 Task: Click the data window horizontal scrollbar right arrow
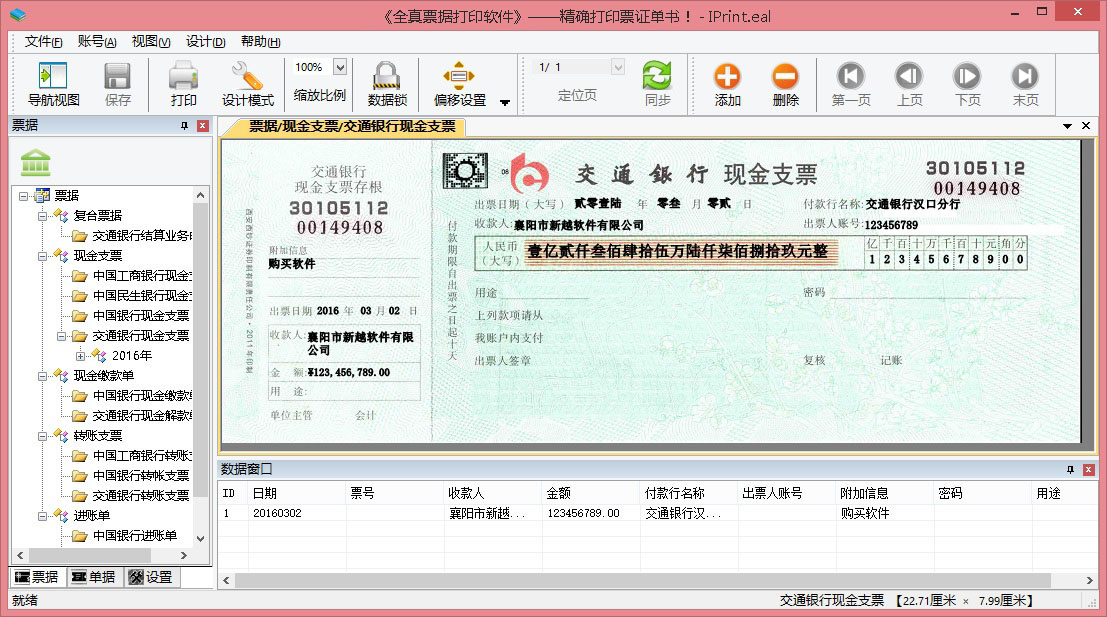[x=1089, y=580]
